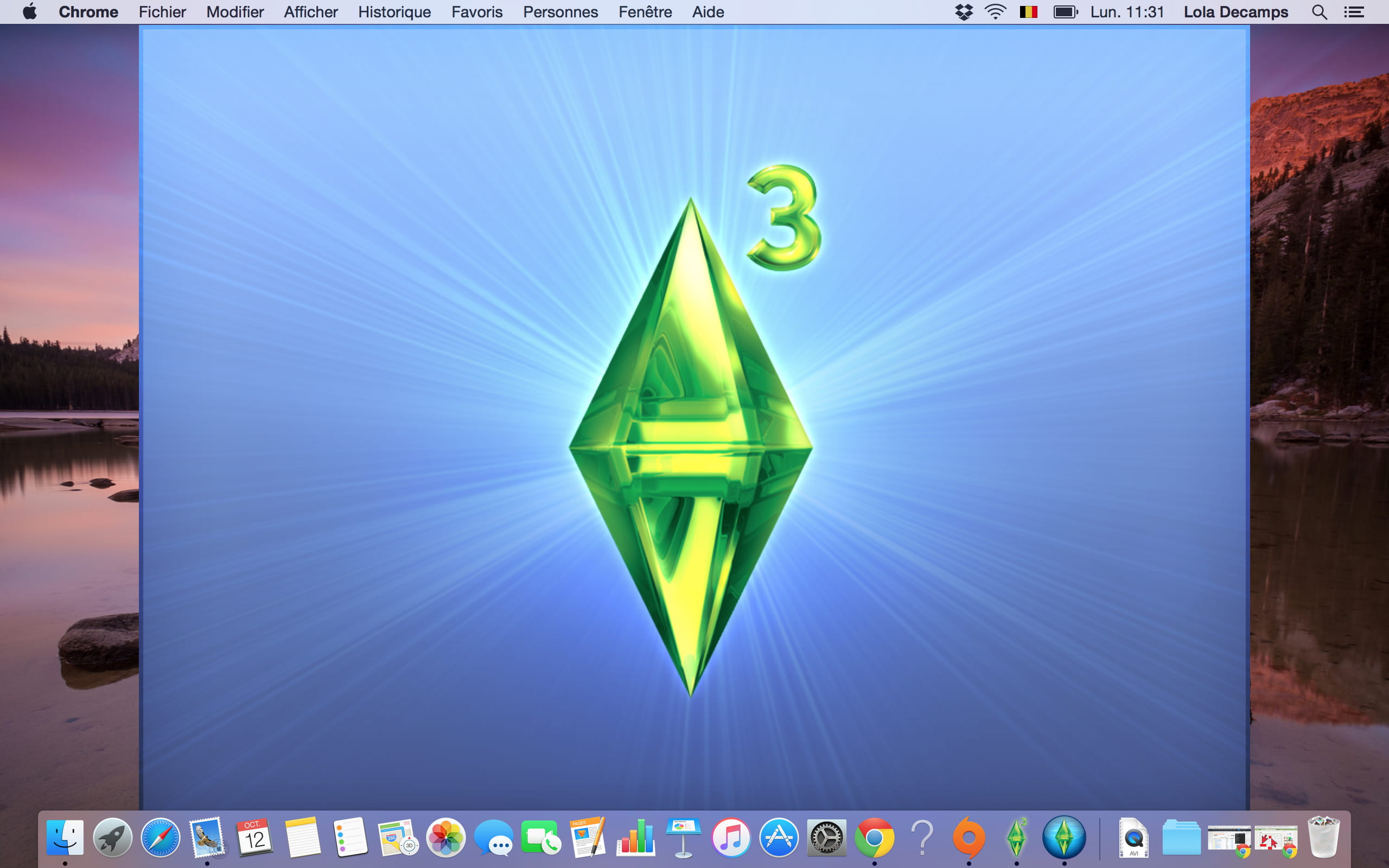Open Safari compass icon in Dock
Image resolution: width=1389 pixels, height=868 pixels.
click(160, 838)
